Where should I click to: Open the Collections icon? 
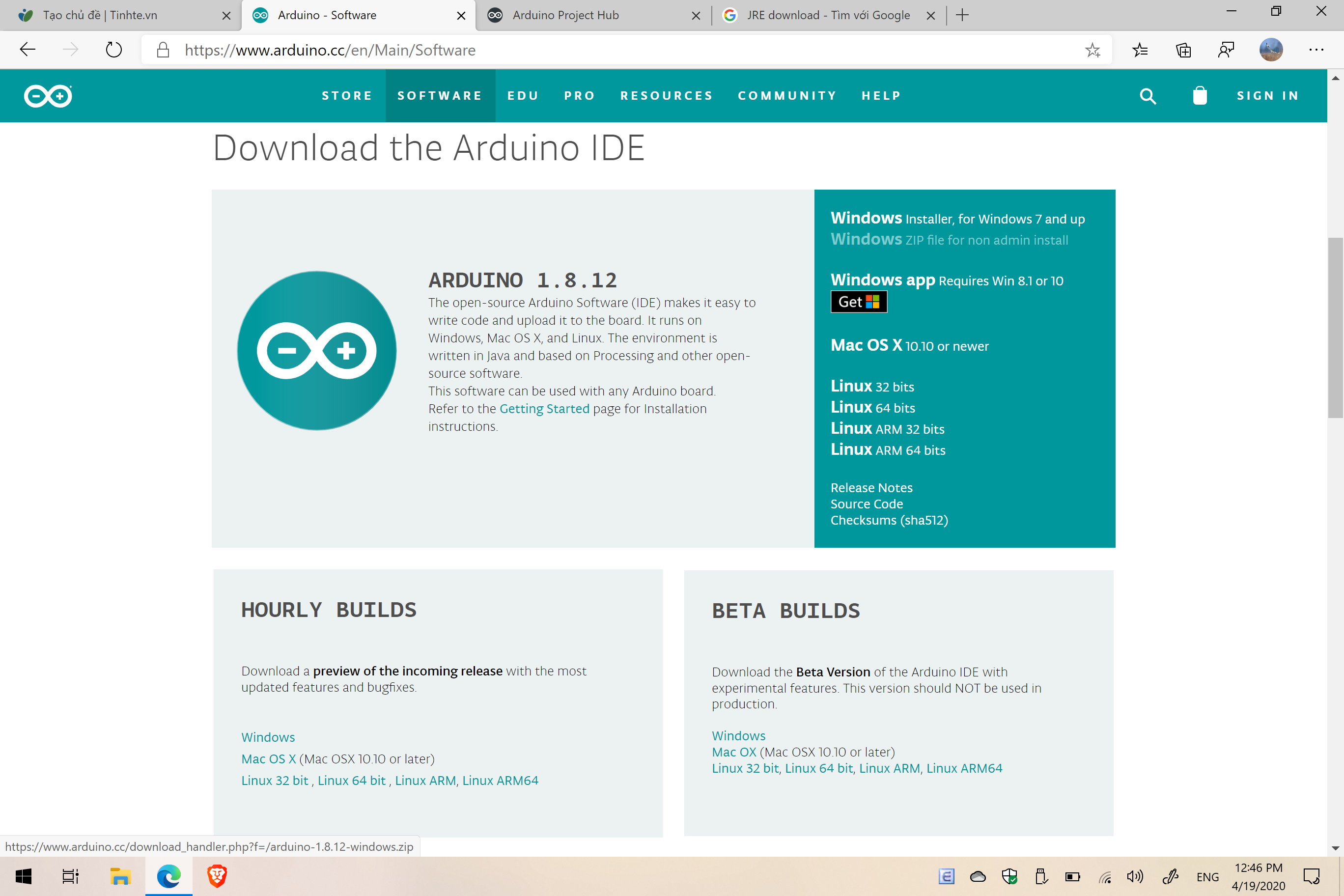(1183, 50)
